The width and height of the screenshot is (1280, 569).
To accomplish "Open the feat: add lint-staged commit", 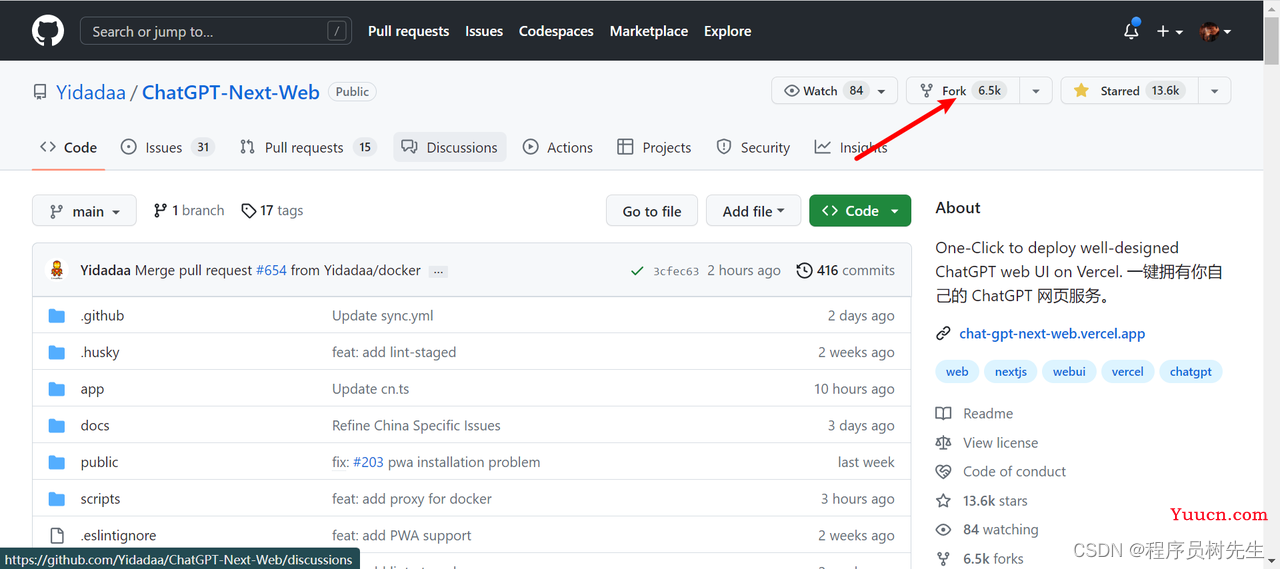I will tap(394, 352).
